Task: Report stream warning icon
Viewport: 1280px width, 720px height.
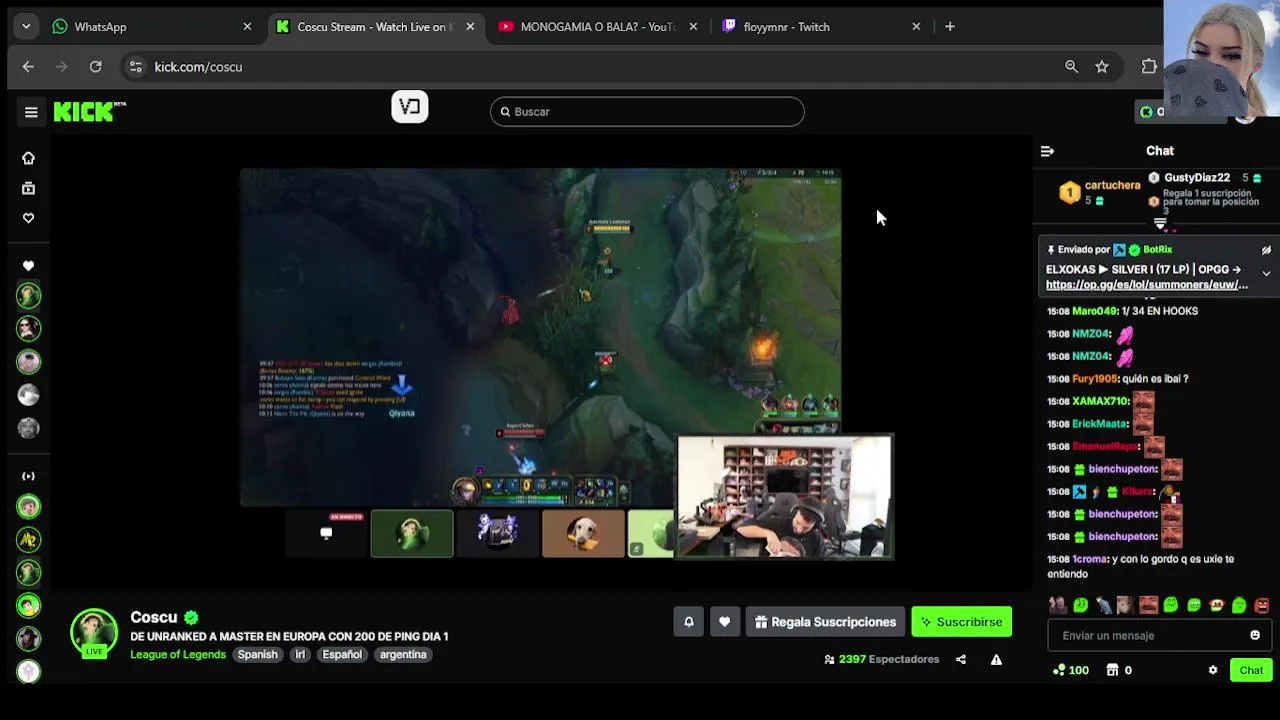Action: 996,660
